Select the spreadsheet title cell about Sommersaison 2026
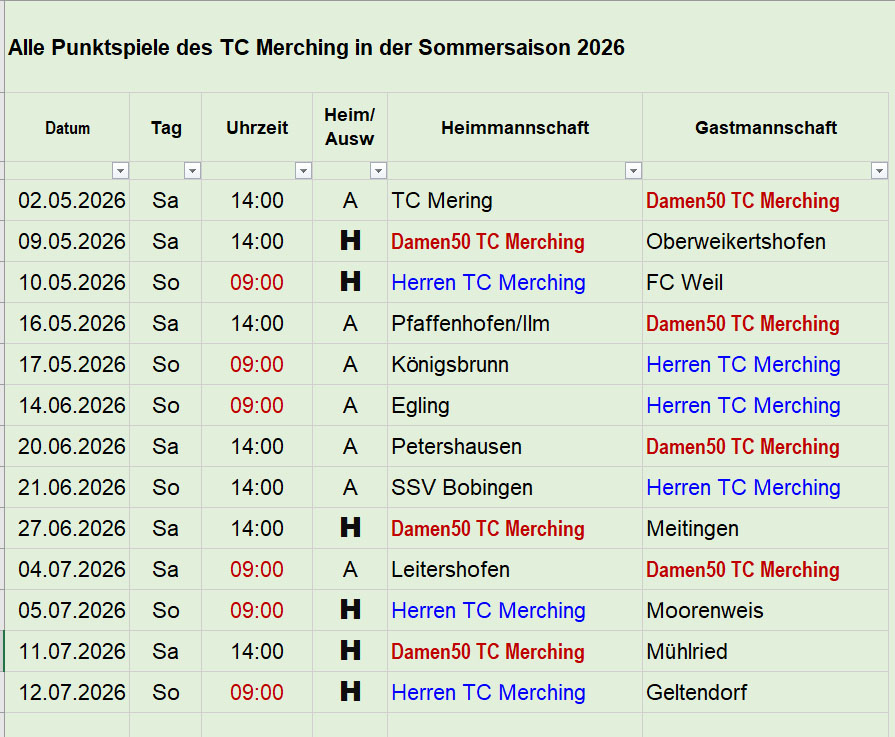The height and width of the screenshot is (737, 895). pos(316,48)
